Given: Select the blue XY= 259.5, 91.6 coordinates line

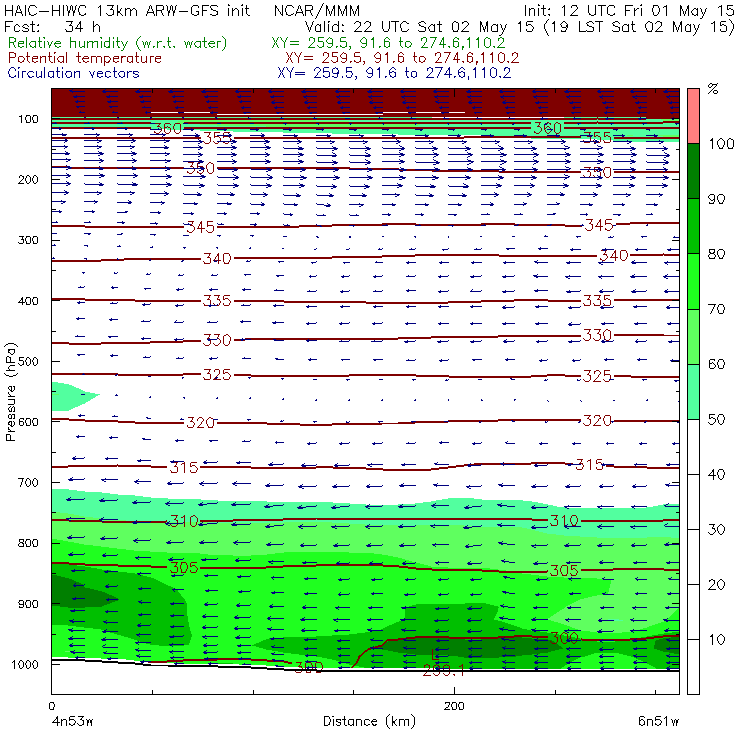Looking at the screenshot, I should [x=394, y=73].
